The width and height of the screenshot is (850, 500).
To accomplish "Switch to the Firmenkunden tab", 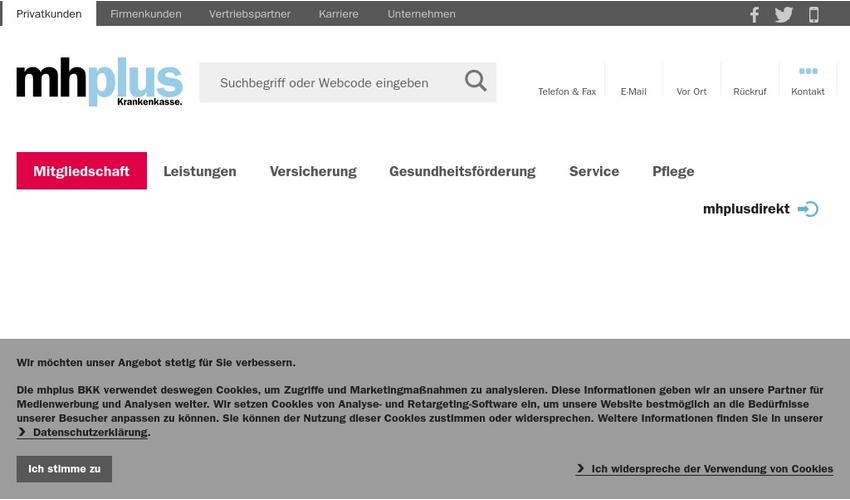I will coord(146,14).
